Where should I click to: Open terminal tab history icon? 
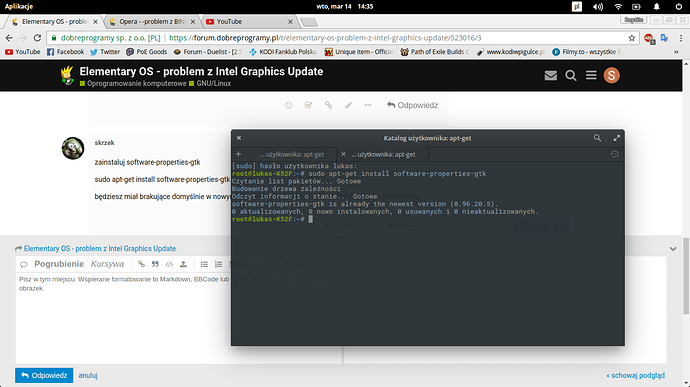614,154
